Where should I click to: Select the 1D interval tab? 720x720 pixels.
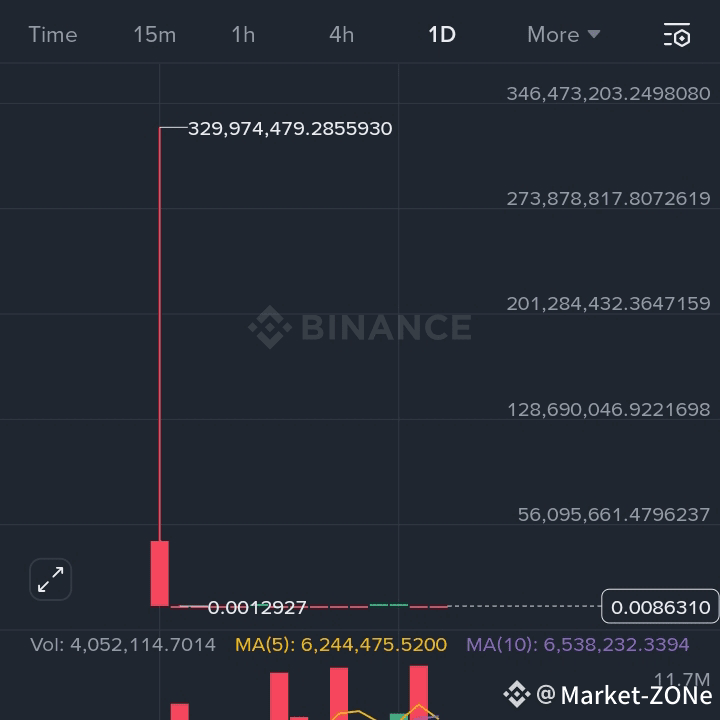point(442,35)
